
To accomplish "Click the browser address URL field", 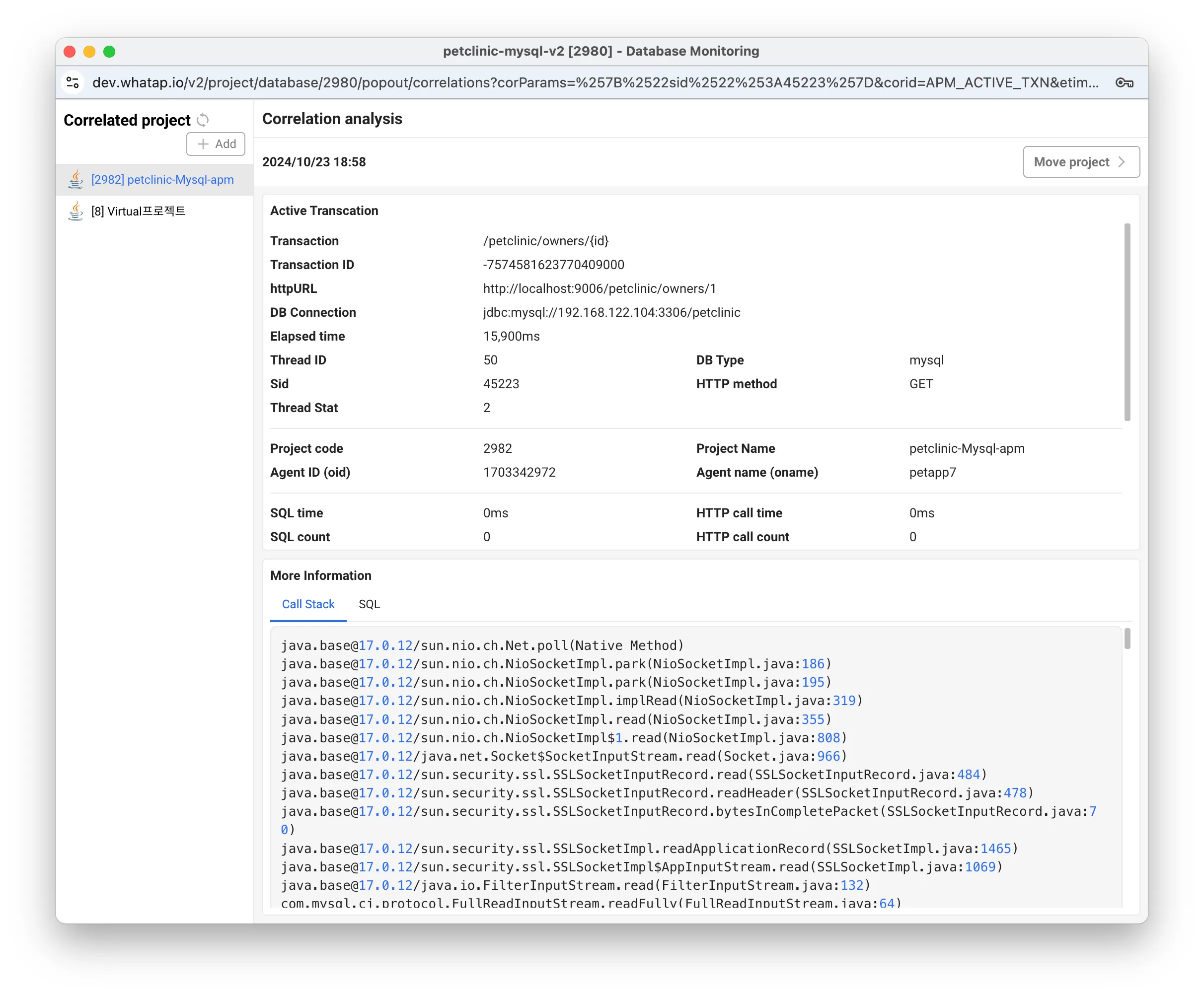I will click(x=595, y=82).
